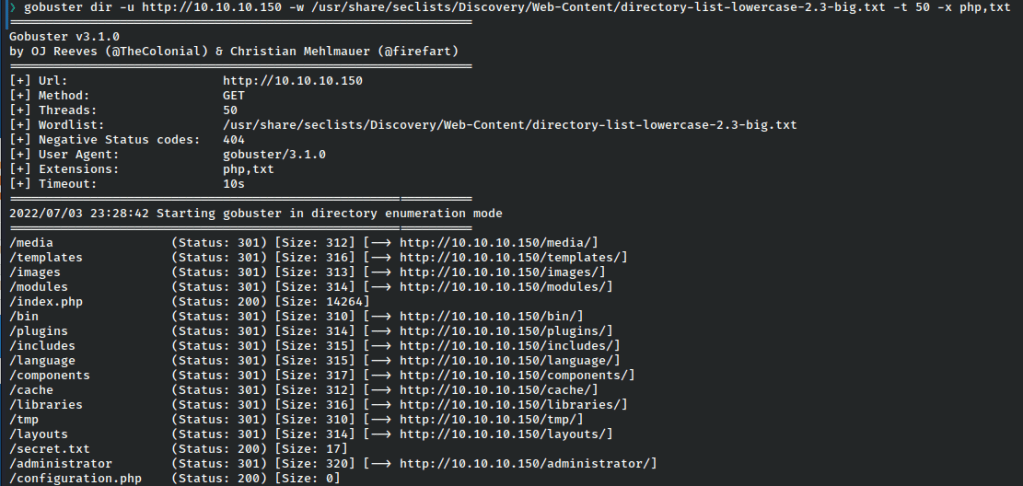Open the http://10.10.10.150/layouts/ URL
The image size is (1023, 486).
(506, 435)
